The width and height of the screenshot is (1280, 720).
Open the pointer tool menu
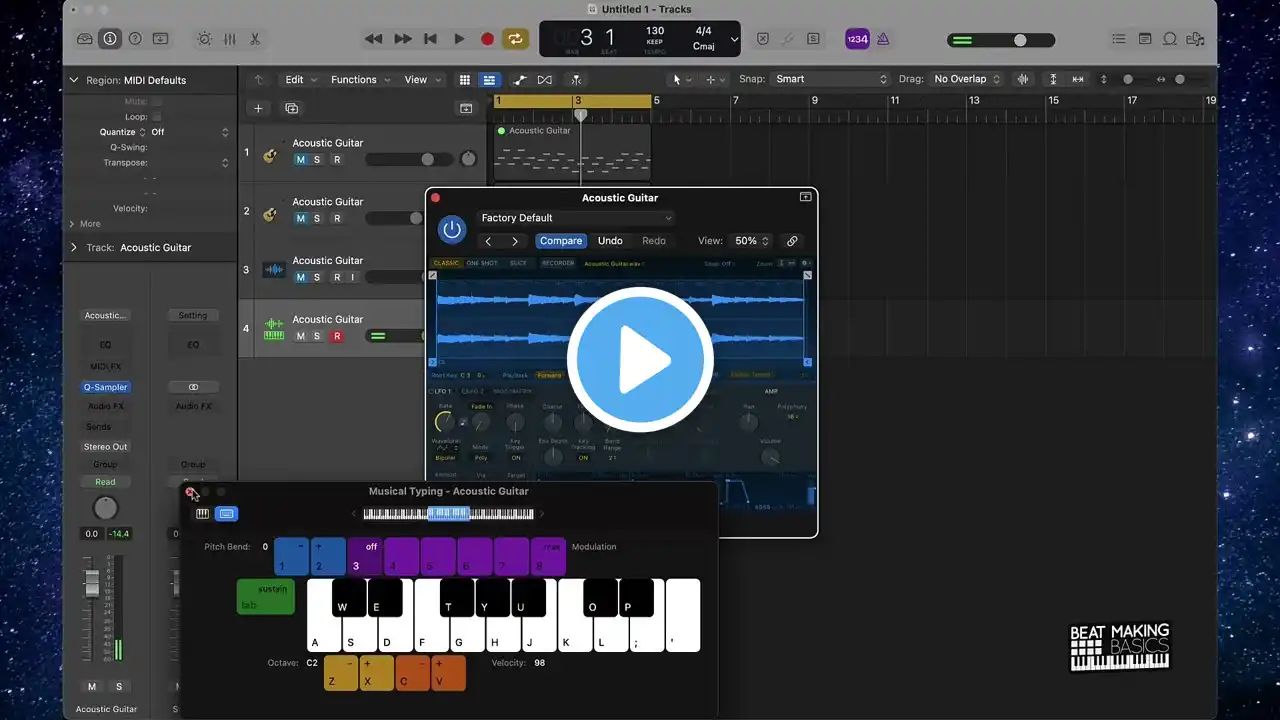(681, 80)
